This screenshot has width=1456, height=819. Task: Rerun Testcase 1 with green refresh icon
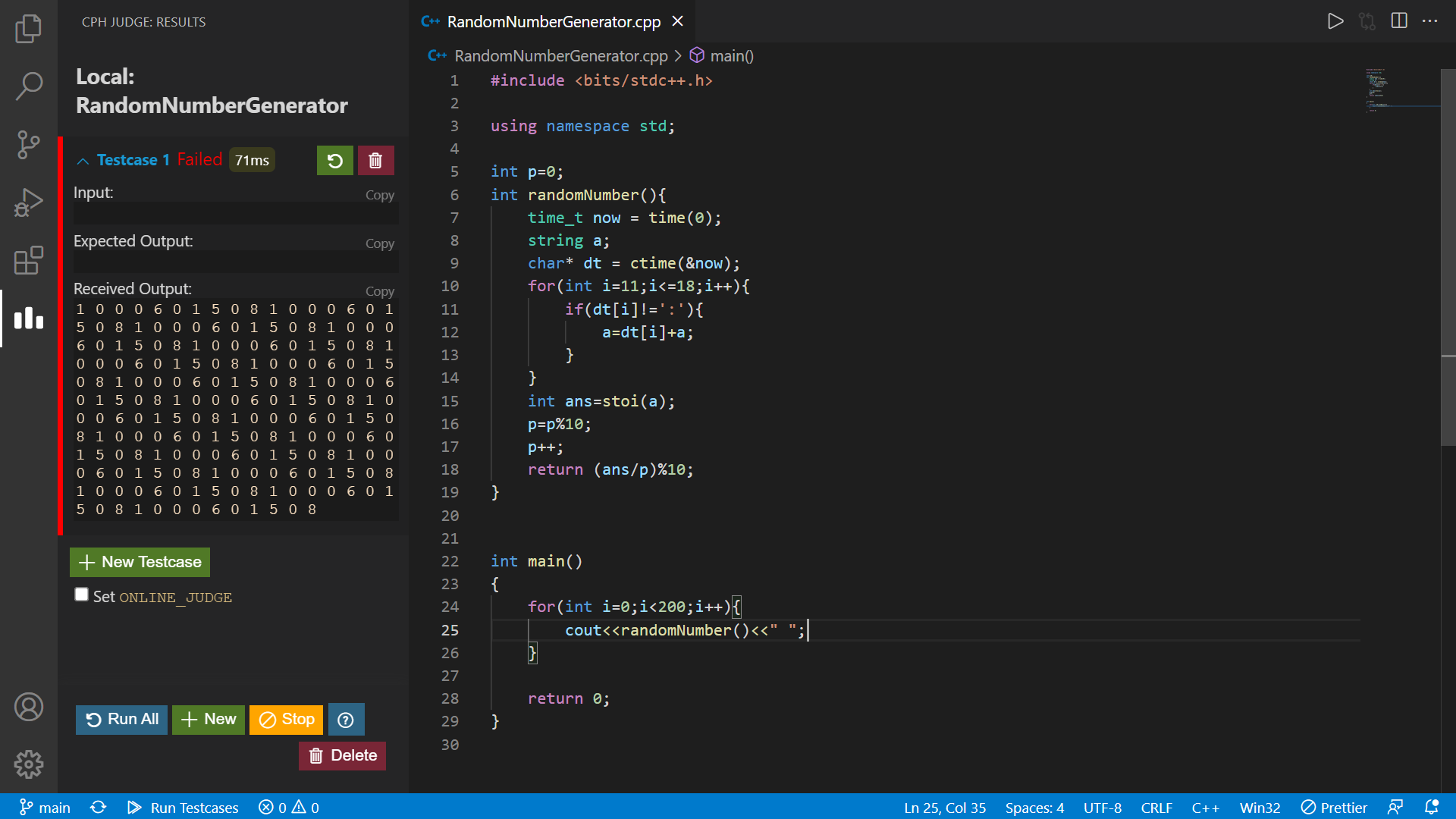[x=334, y=161]
